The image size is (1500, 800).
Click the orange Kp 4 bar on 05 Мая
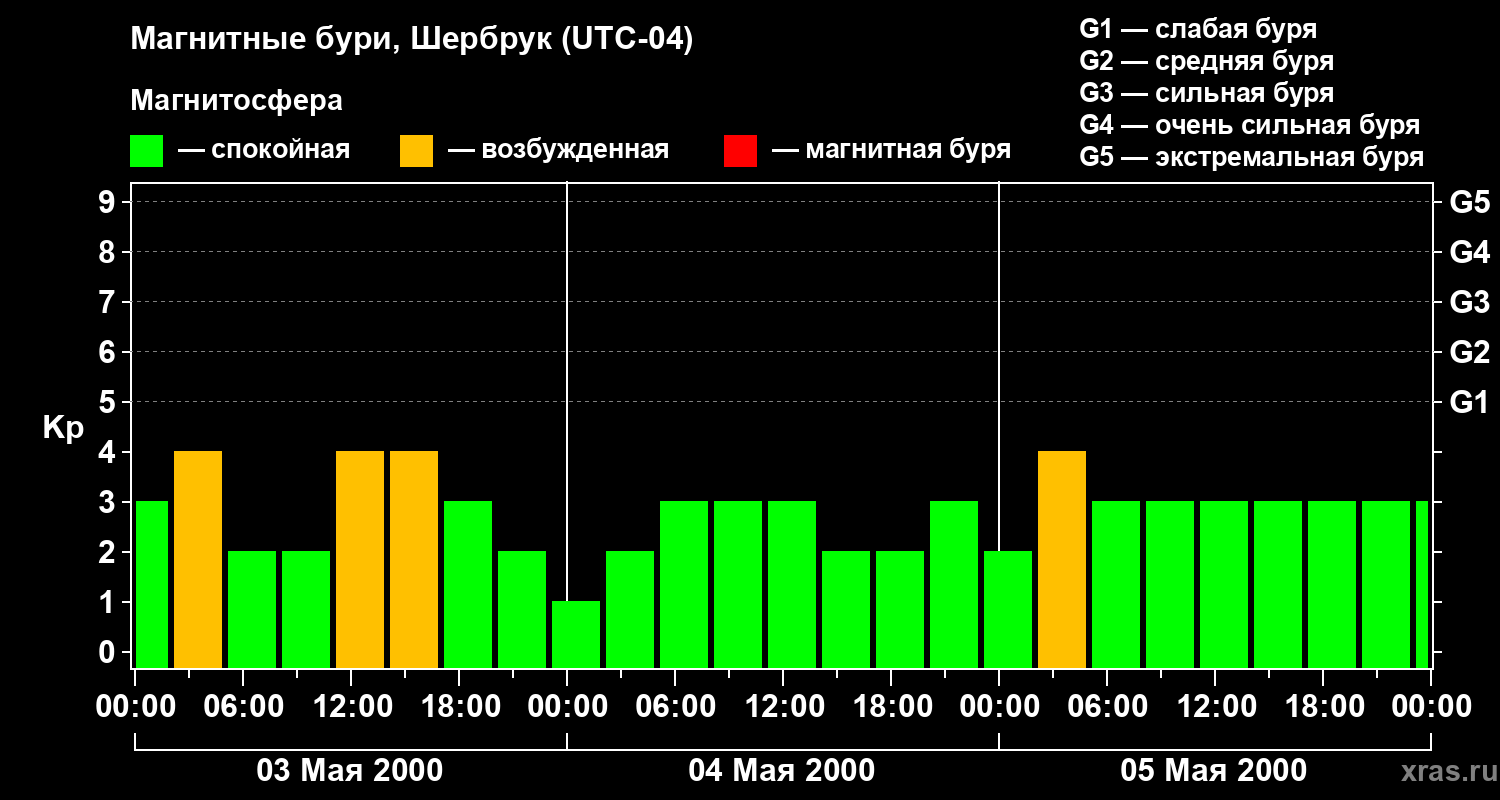1062,560
